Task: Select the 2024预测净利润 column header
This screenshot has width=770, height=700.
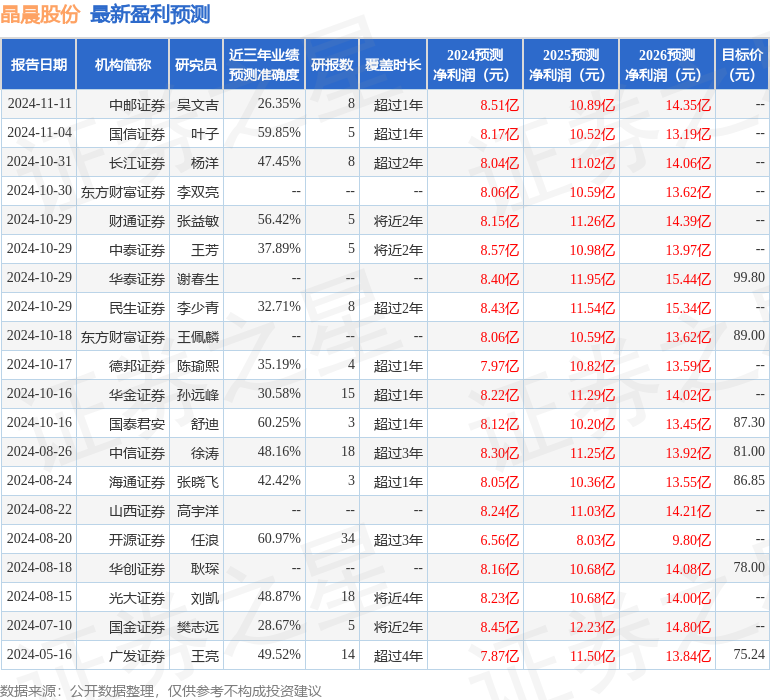Action: point(475,65)
